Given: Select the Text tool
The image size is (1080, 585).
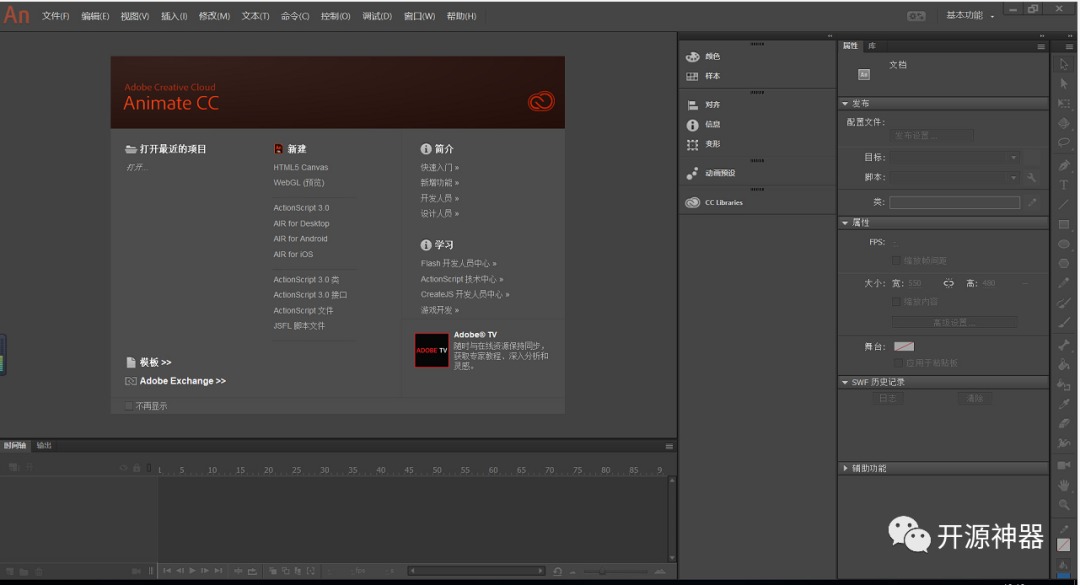Looking at the screenshot, I should tap(1064, 185).
